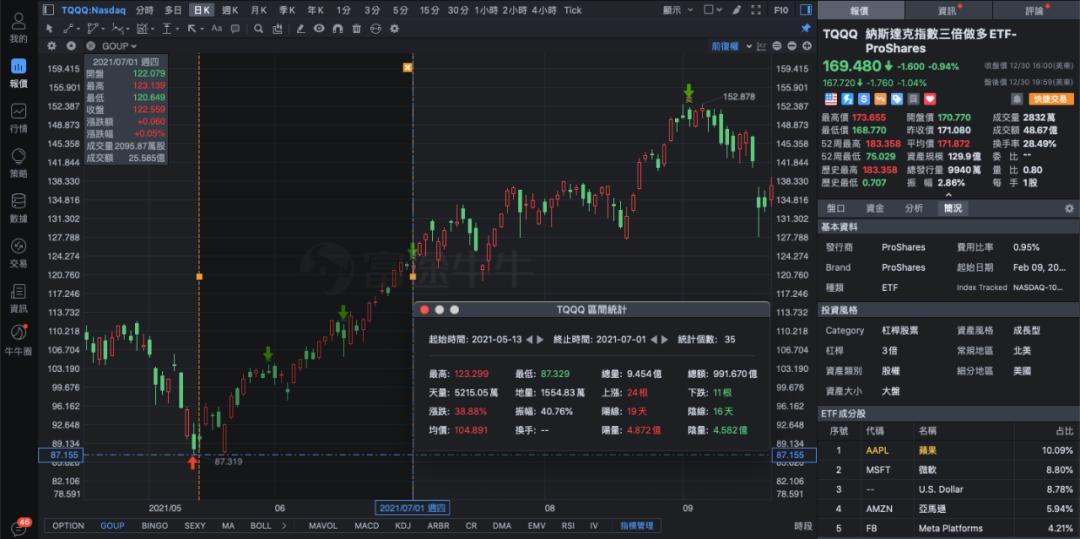The image size is (1080, 539).
Task: Click the 2021/07/01 date marker on time axis
Action: tap(412, 509)
